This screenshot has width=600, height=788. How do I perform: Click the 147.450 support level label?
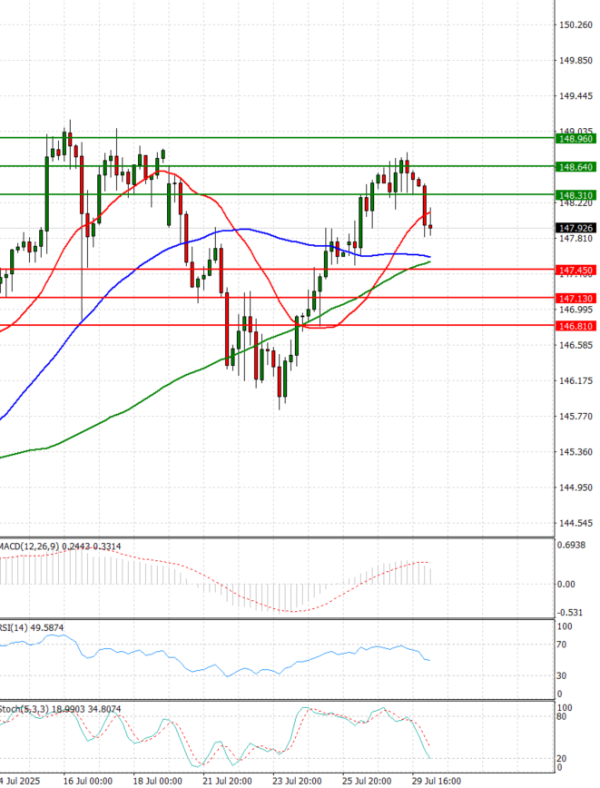(x=575, y=270)
